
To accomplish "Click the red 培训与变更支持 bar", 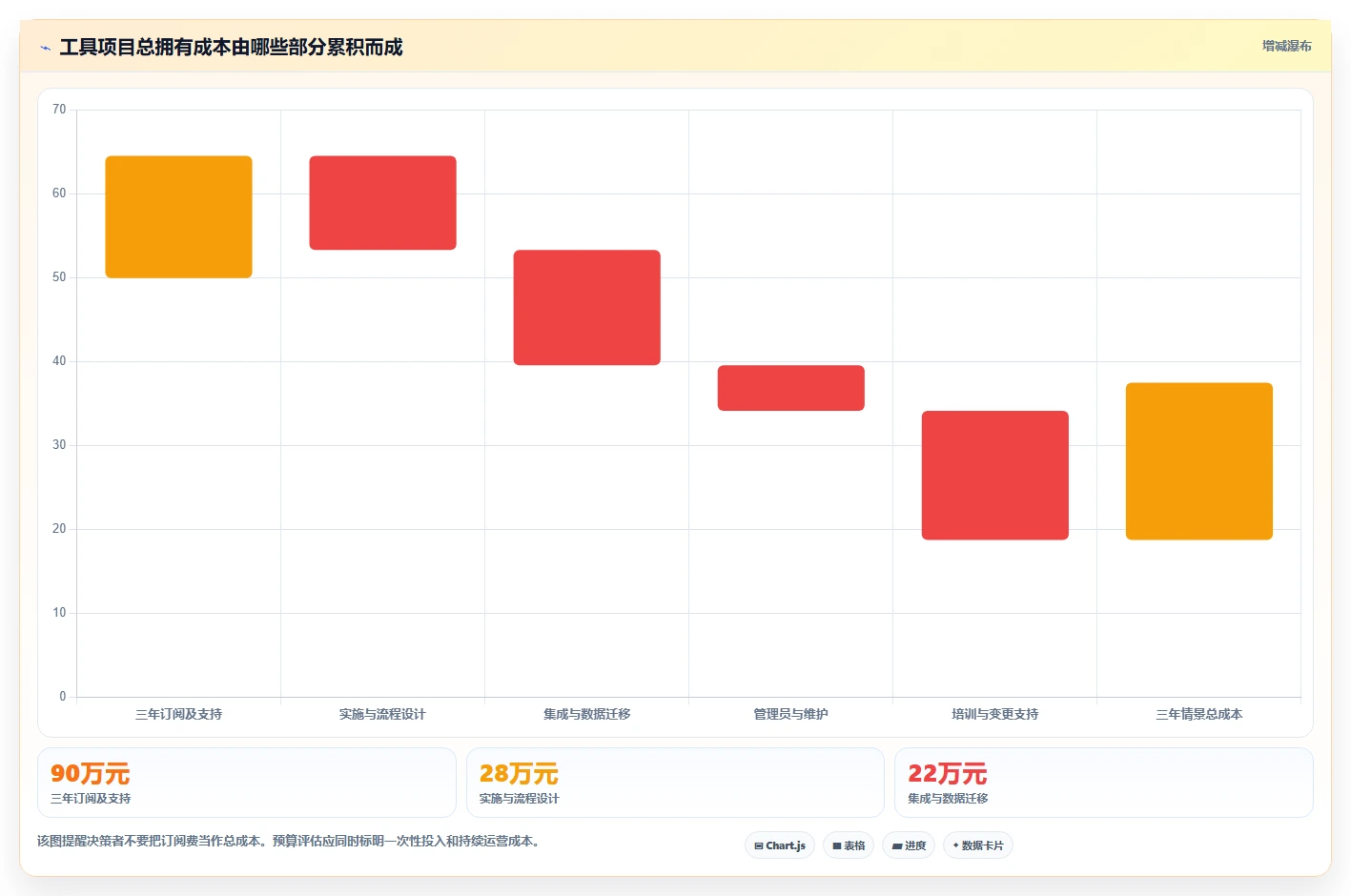I will (x=994, y=476).
